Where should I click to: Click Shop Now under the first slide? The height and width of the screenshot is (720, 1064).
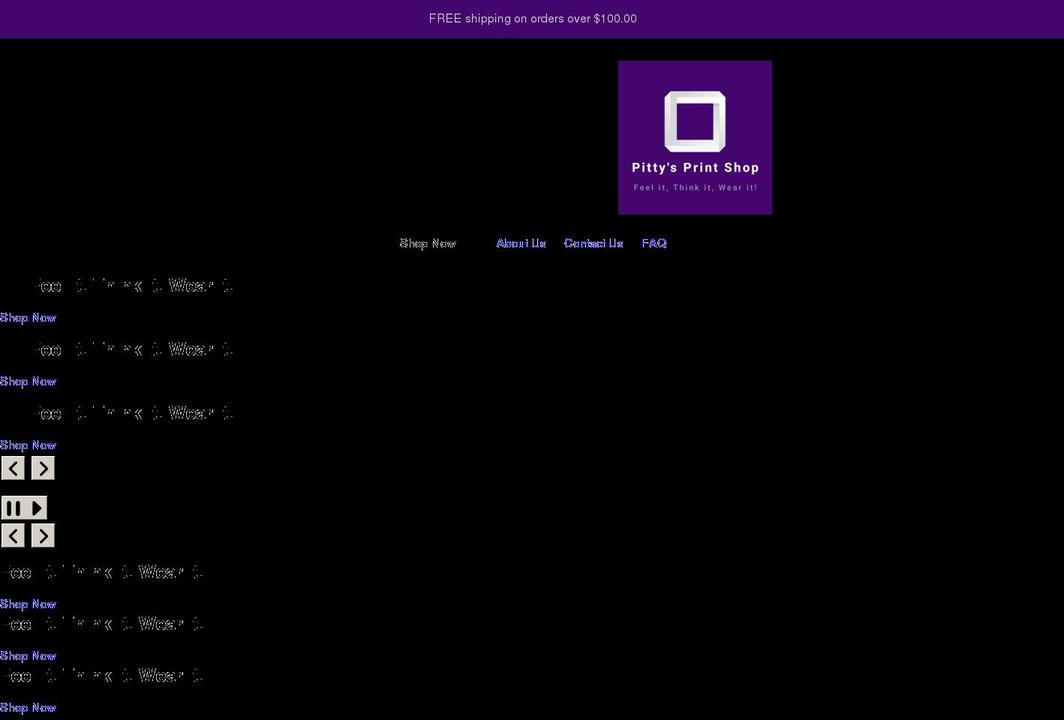(28, 317)
